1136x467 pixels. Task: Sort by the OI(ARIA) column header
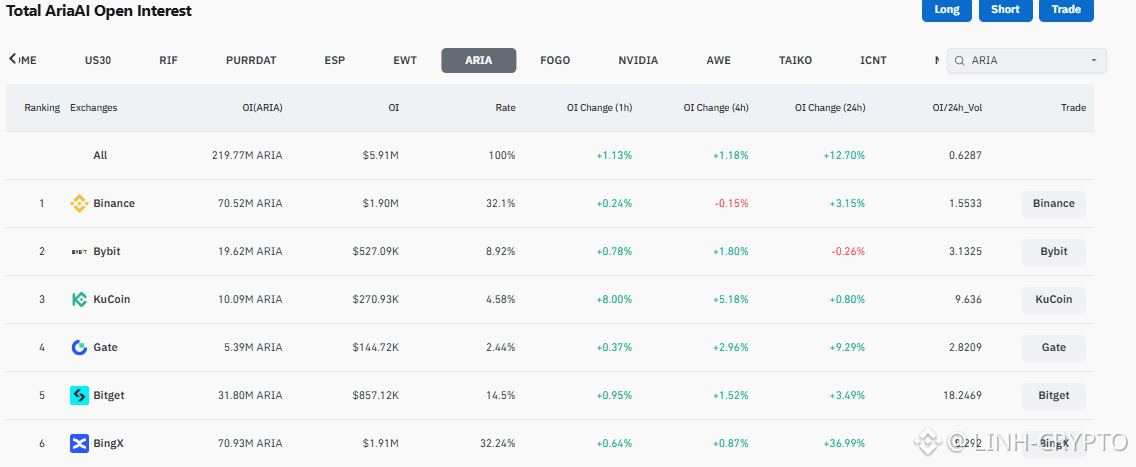[262, 107]
